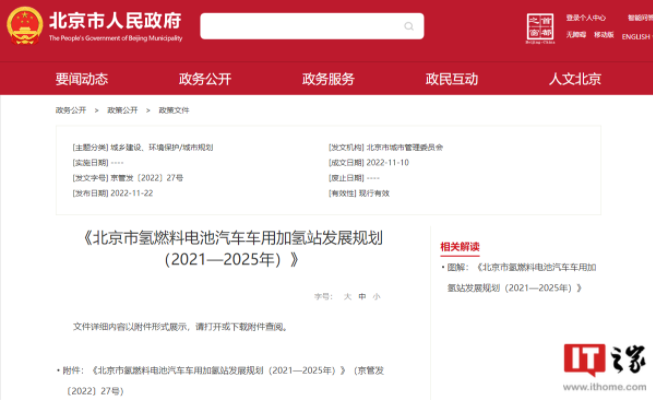Click the national emblem logo
The height and width of the screenshot is (410, 653).
[x=22, y=26]
